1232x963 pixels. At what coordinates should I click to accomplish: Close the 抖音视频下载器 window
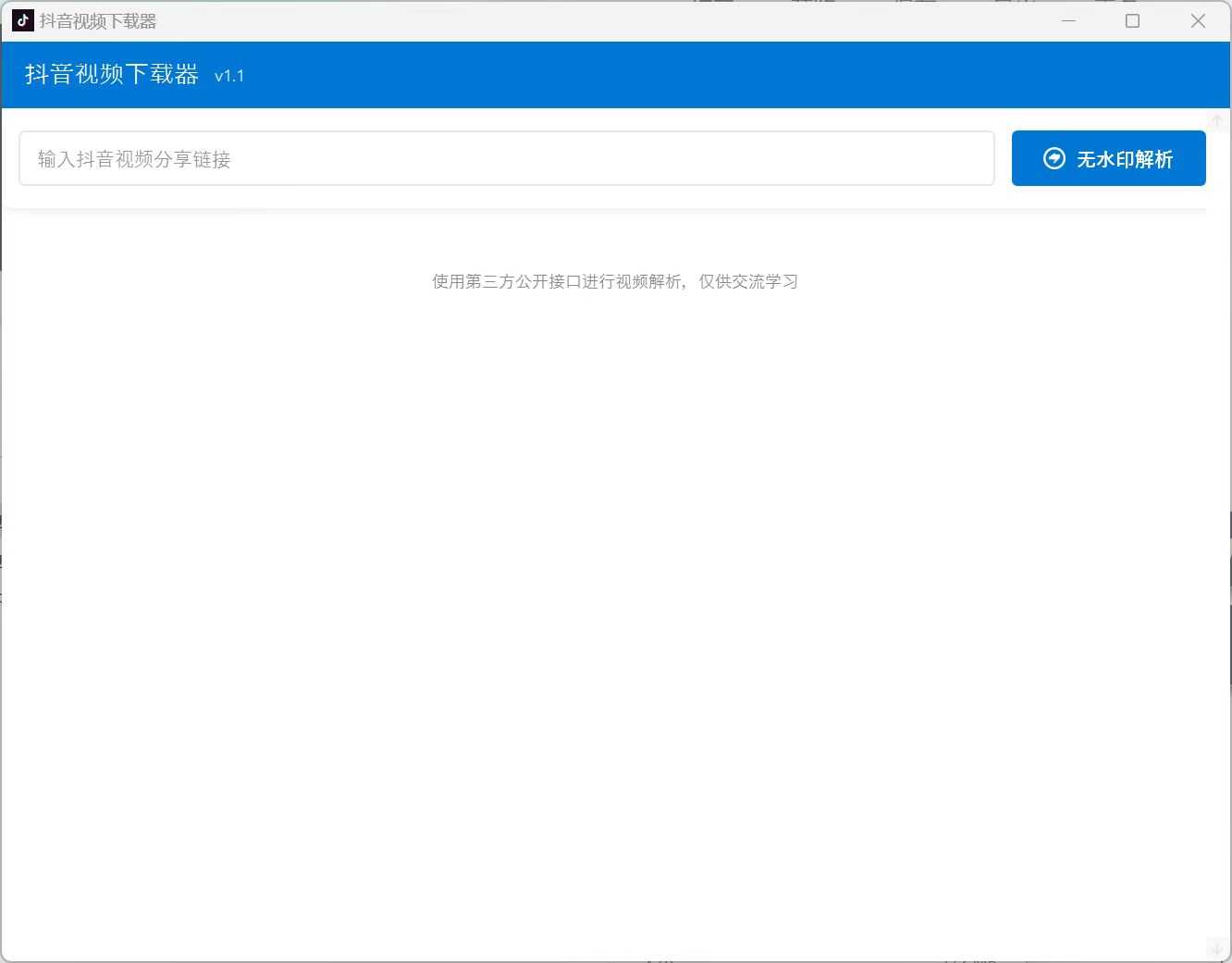pos(1198,20)
